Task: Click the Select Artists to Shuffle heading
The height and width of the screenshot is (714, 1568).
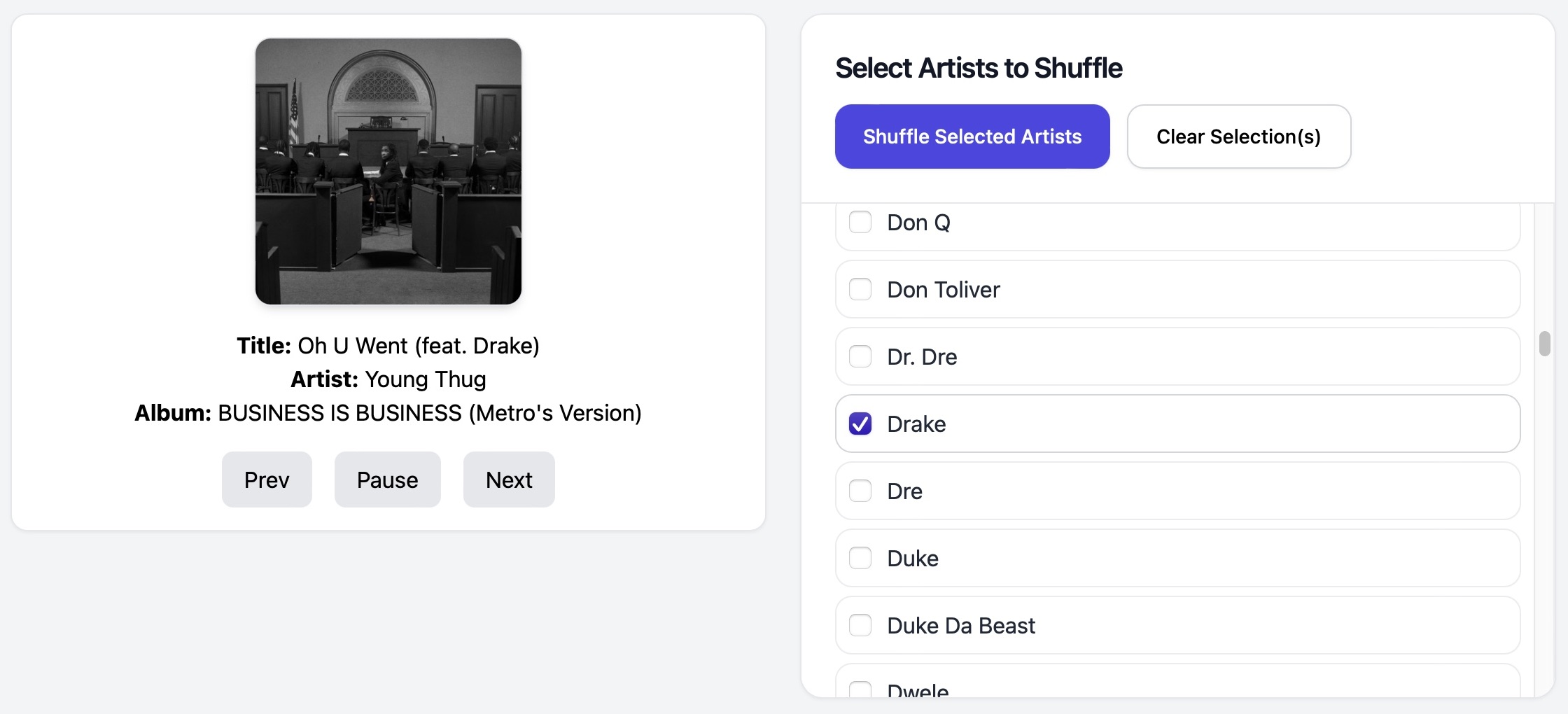Action: tap(978, 68)
